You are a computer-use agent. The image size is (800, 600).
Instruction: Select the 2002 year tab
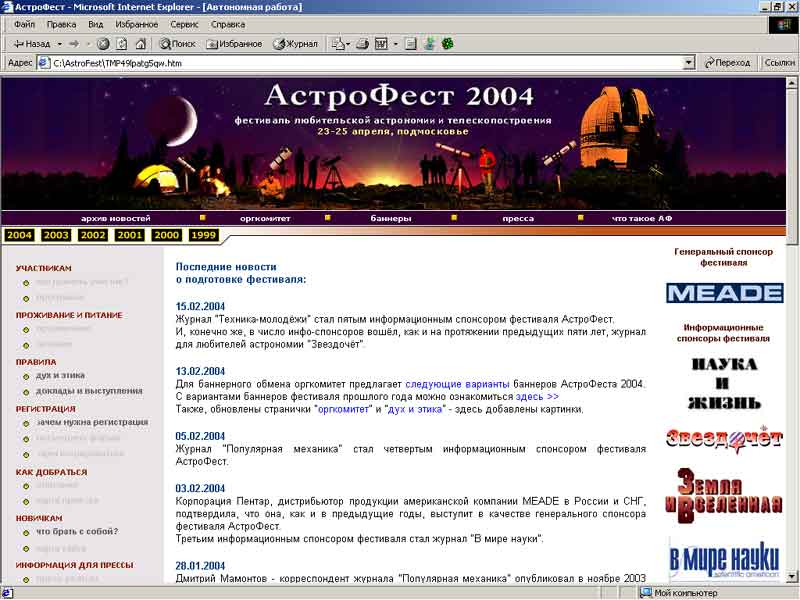[93, 235]
